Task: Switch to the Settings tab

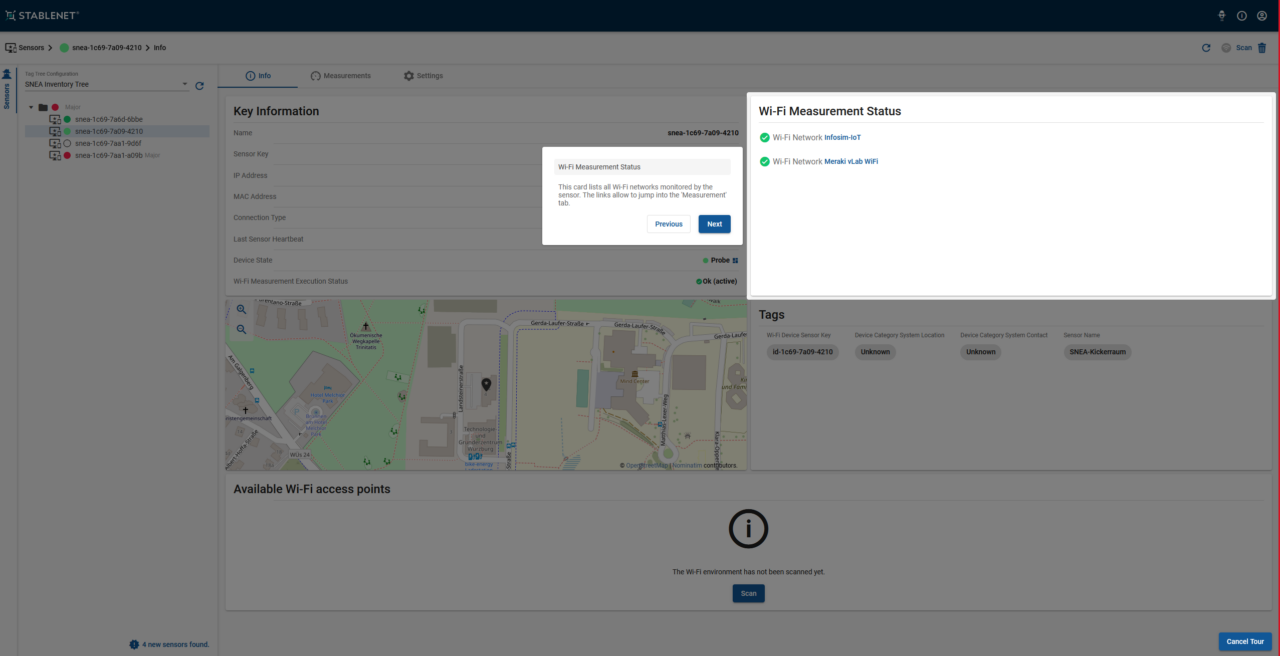Action: pyautogui.click(x=423, y=76)
